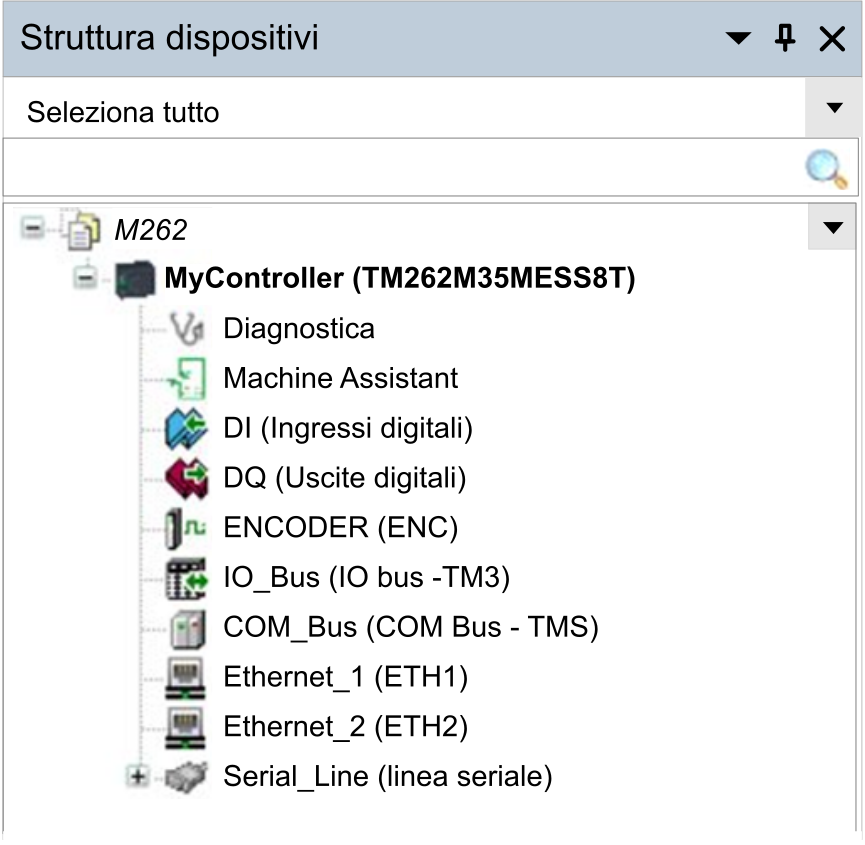
Task: Click the Diagnostica stethoscope icon
Action: click(187, 328)
